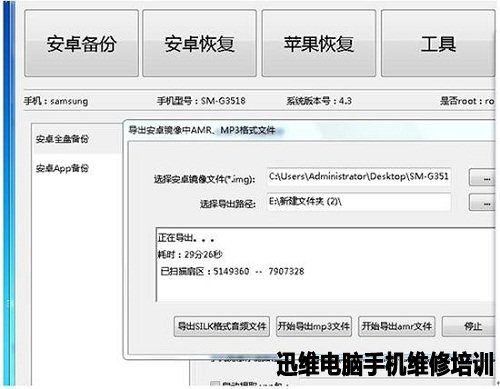Click the 是否root status label

pos(467,101)
